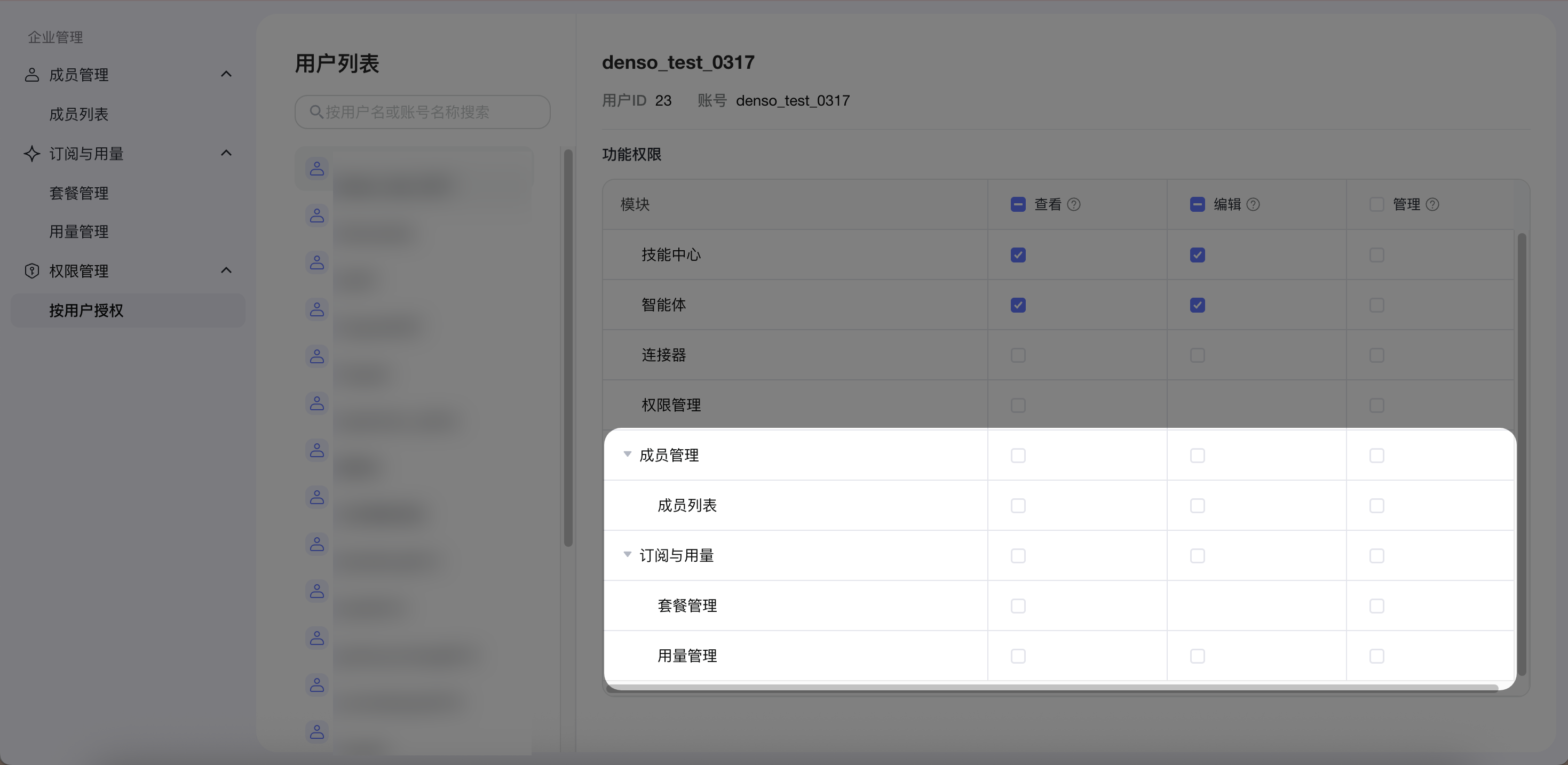Collapse the 订阅与用量 sidebar section chevron
The height and width of the screenshot is (765, 1568).
226,153
